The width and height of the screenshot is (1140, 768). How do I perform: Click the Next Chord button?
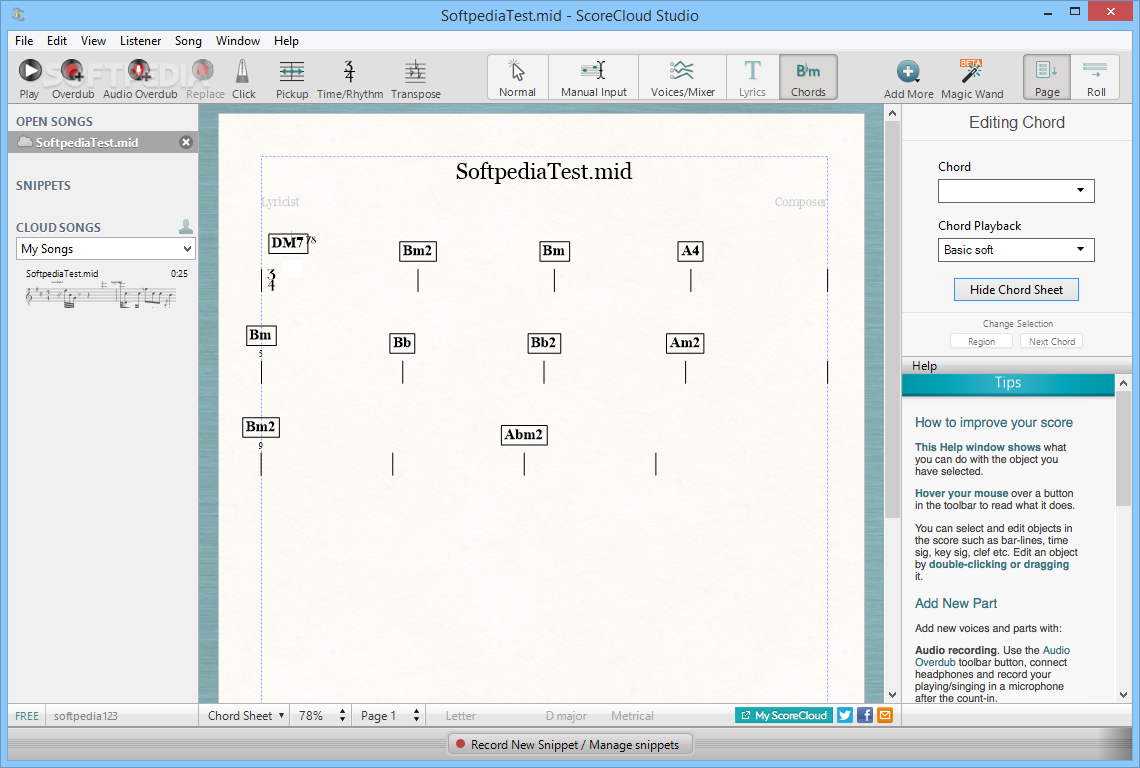pyautogui.click(x=1051, y=341)
